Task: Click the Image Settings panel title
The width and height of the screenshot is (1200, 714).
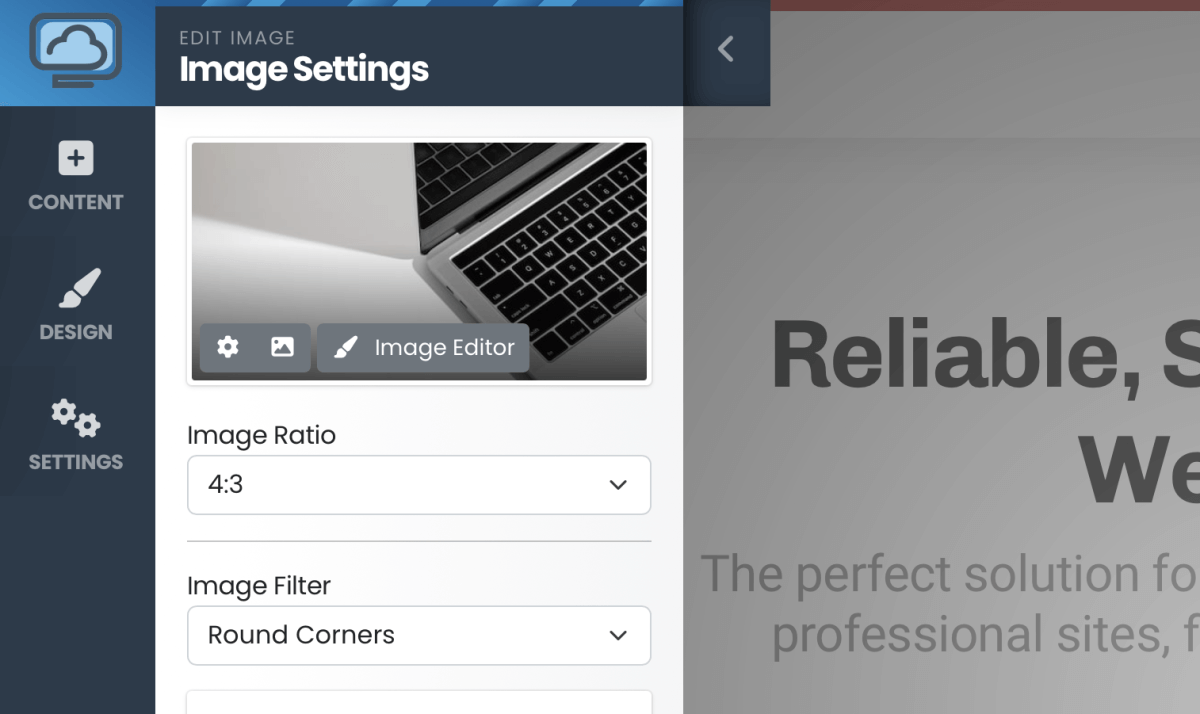Action: (304, 70)
